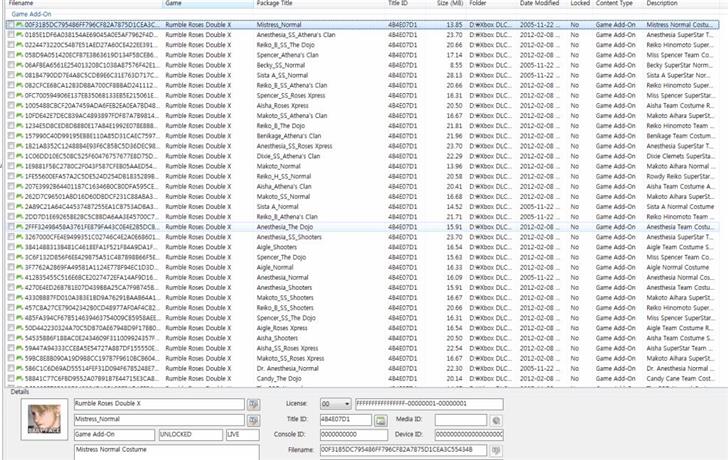
Task: Click the game icon in Anesthesia_Normal row
Action: click(x=20, y=278)
